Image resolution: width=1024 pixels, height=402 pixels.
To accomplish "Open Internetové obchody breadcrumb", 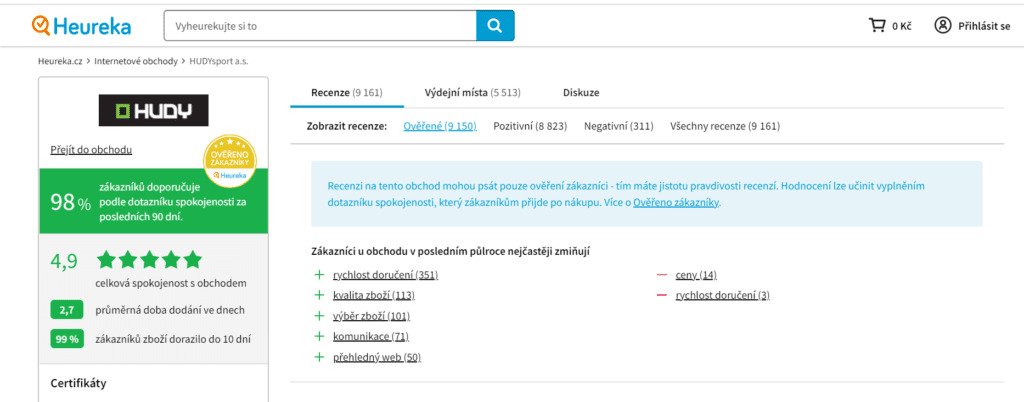I will 136,61.
